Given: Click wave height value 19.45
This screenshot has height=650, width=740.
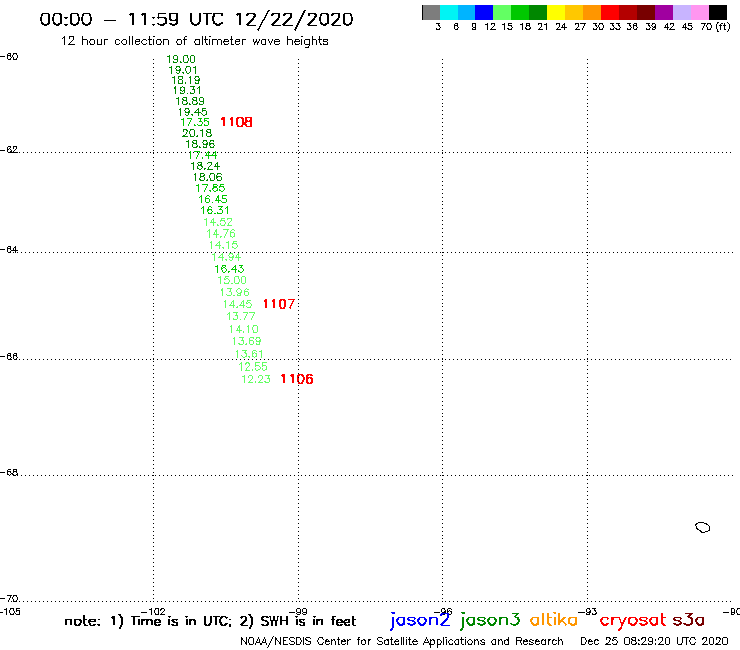Looking at the screenshot, I should (x=193, y=112).
